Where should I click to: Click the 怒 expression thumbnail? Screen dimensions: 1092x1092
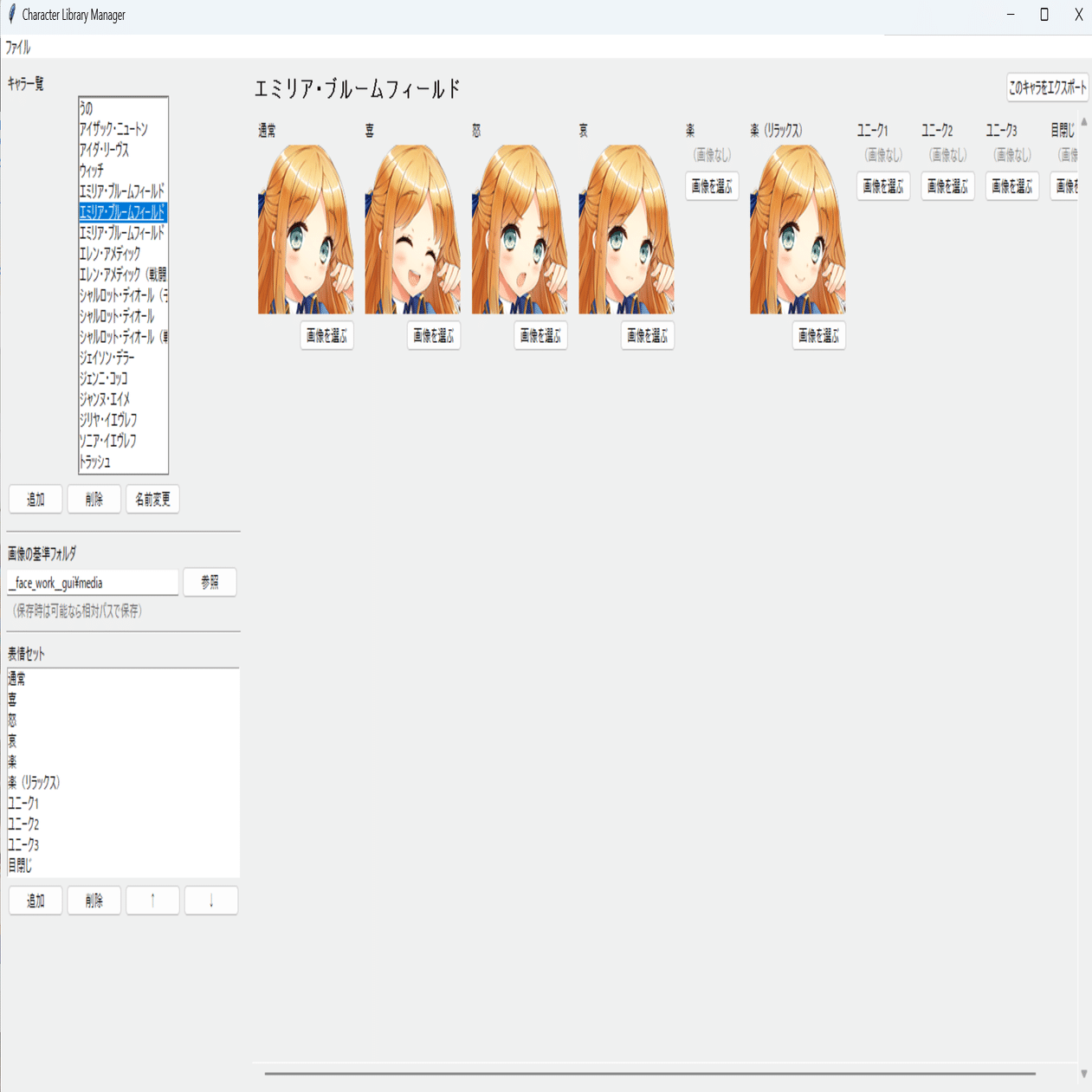520,229
